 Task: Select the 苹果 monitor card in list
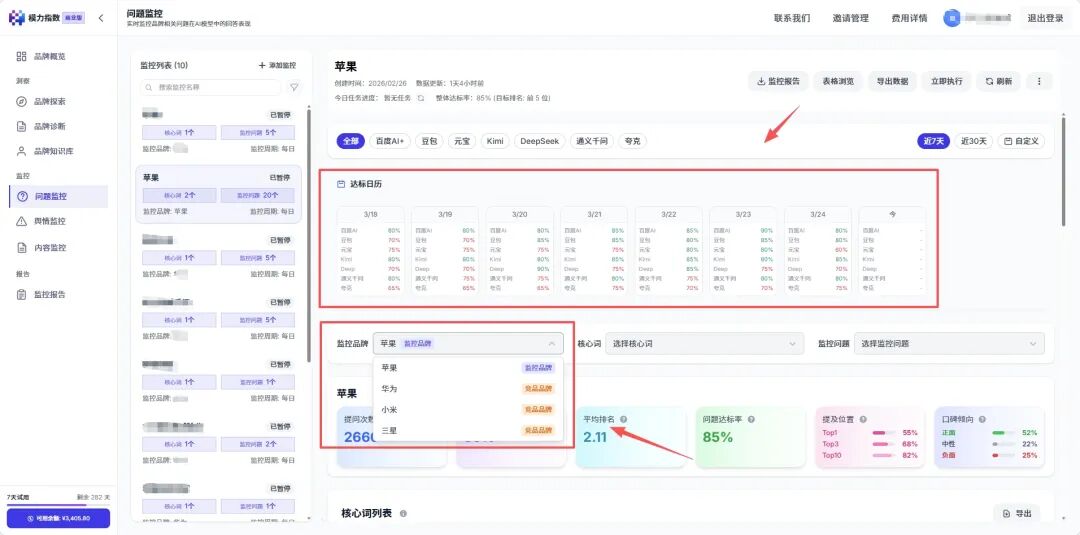[x=218, y=194]
